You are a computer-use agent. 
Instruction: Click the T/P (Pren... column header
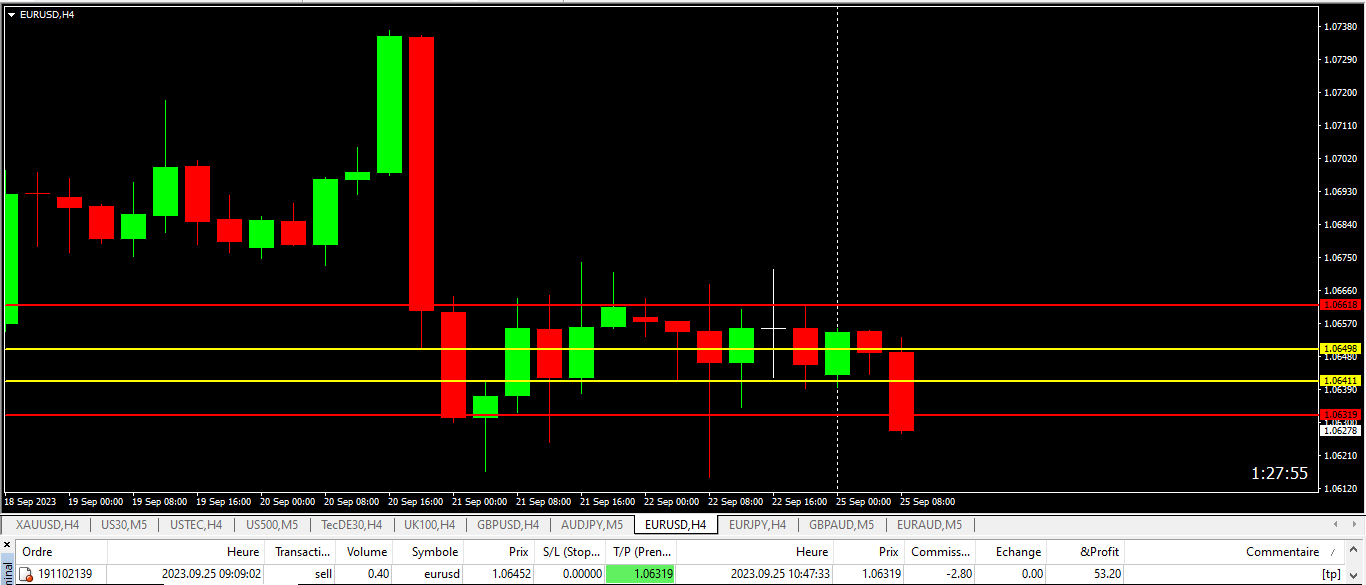pos(641,551)
